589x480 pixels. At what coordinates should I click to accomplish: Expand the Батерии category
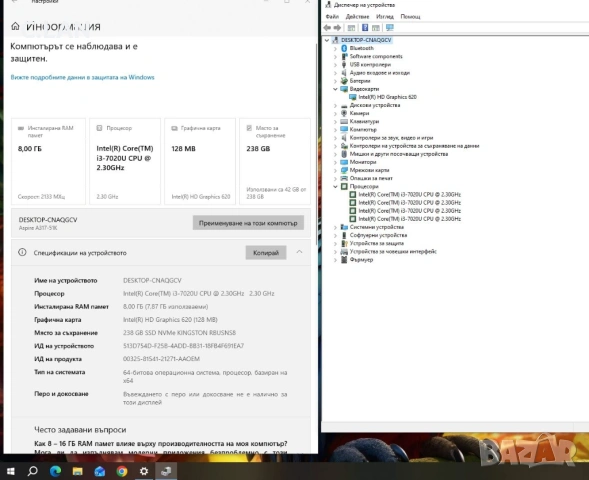point(335,81)
